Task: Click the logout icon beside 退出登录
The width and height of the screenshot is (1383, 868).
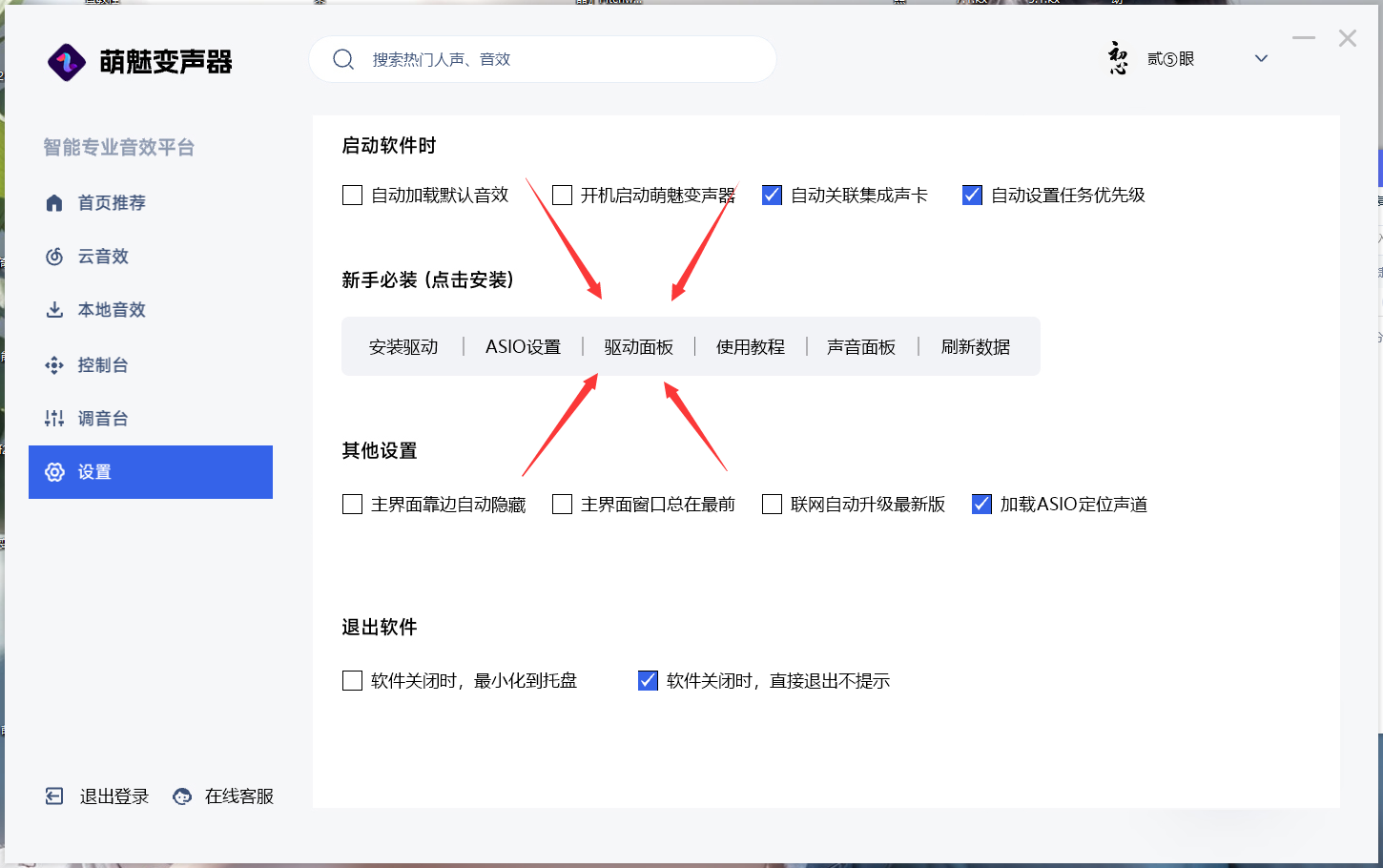Action: click(54, 796)
